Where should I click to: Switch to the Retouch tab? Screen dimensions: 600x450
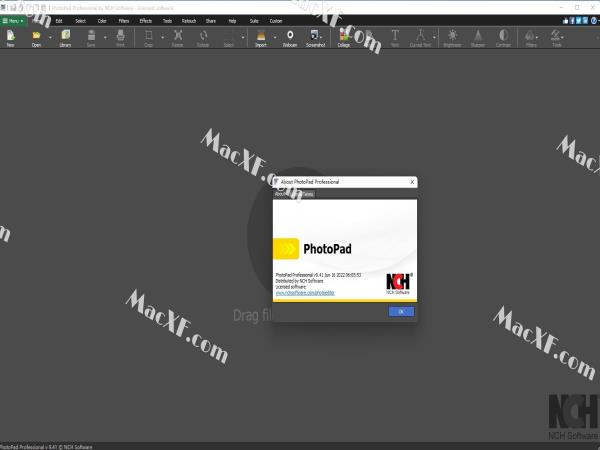coord(189,21)
